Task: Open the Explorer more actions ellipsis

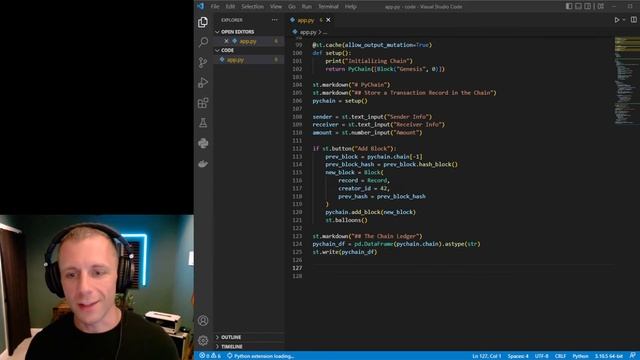Action: tap(275, 20)
